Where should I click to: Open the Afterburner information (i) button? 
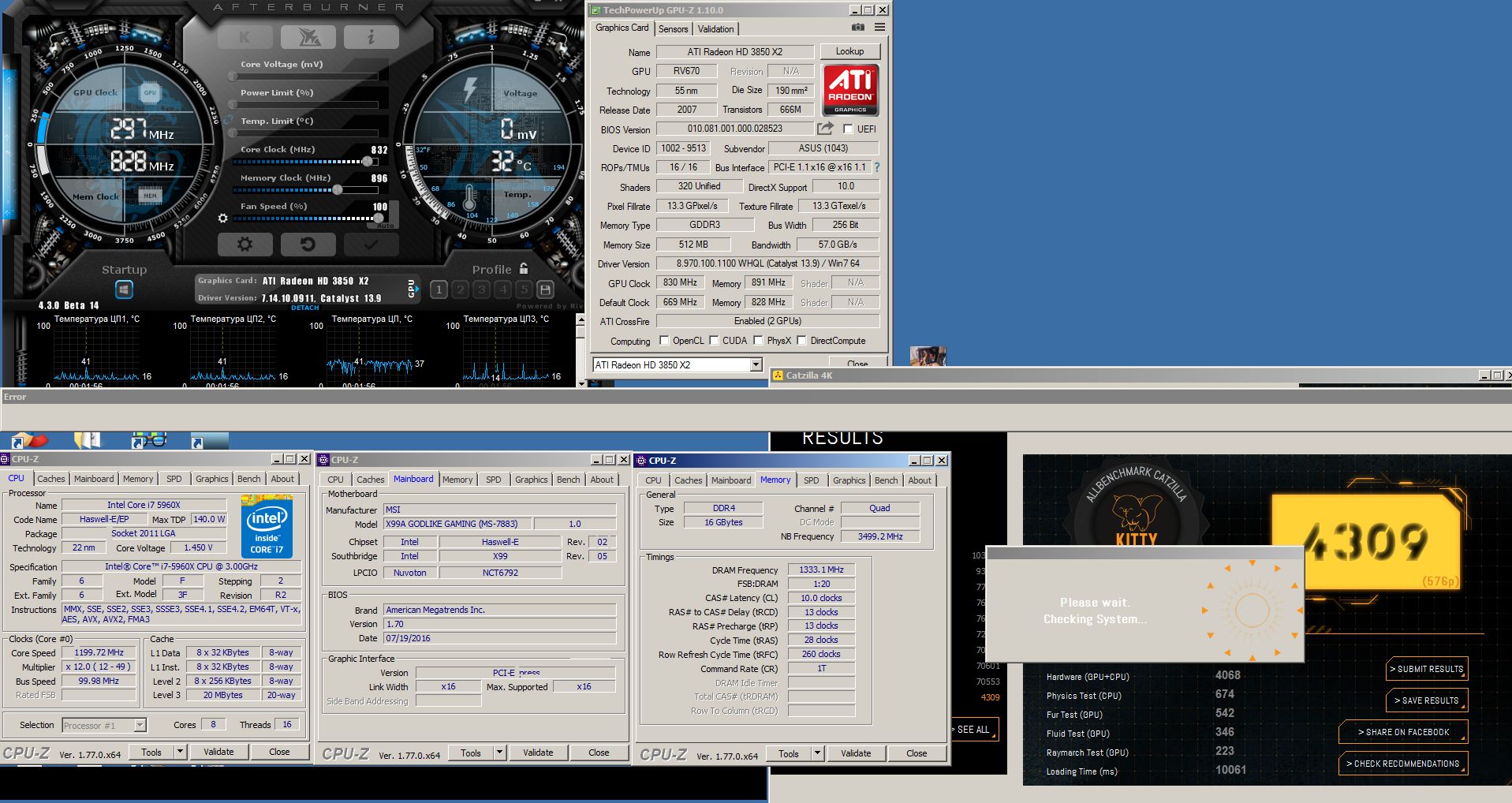[x=371, y=37]
